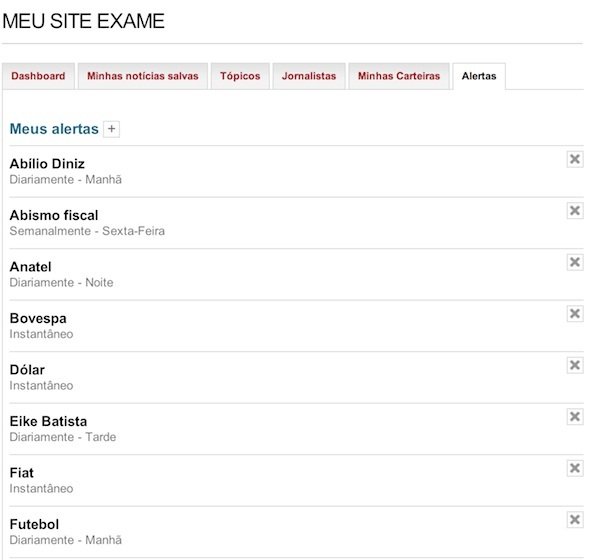Delete the Abismo fiscal alert

coord(575,211)
